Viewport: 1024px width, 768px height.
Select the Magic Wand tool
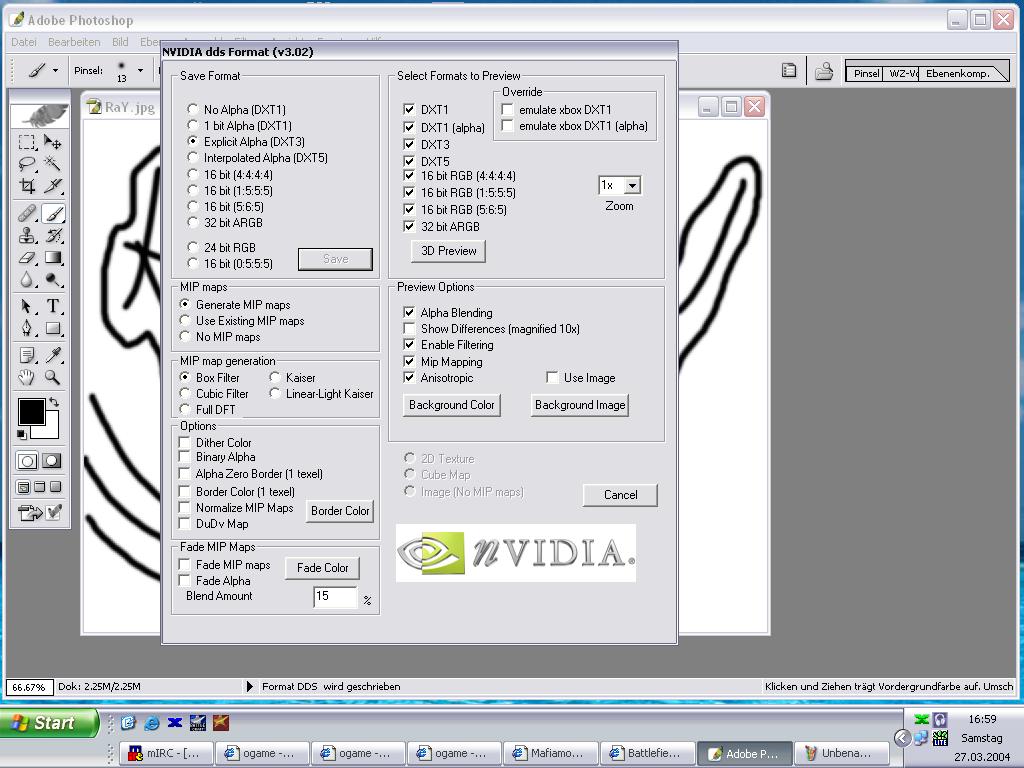[53, 163]
